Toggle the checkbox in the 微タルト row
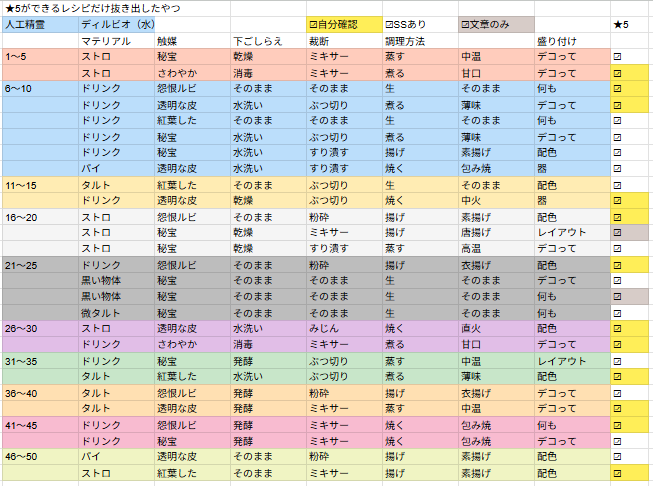653x486 pixels. [617, 312]
